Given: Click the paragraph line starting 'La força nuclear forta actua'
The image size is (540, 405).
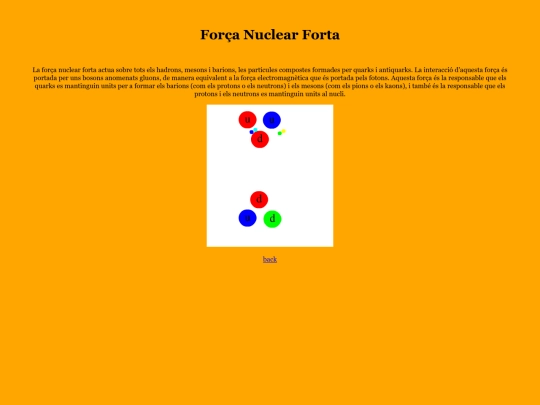Looking at the screenshot, I should click(270, 70).
